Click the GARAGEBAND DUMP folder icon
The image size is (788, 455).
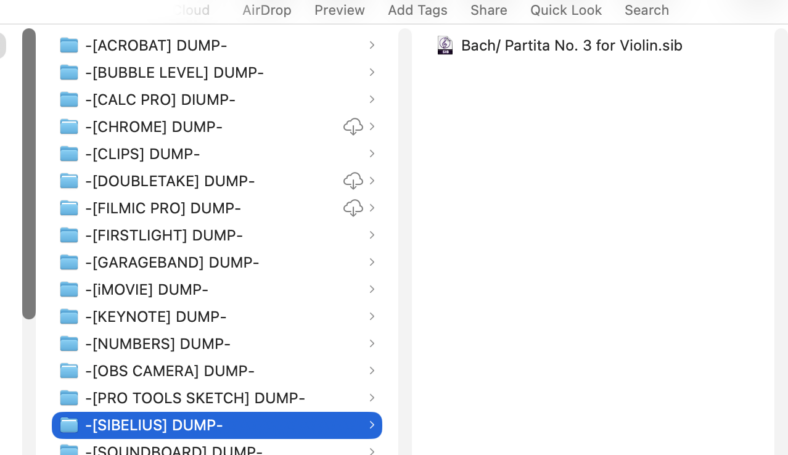(x=69, y=262)
